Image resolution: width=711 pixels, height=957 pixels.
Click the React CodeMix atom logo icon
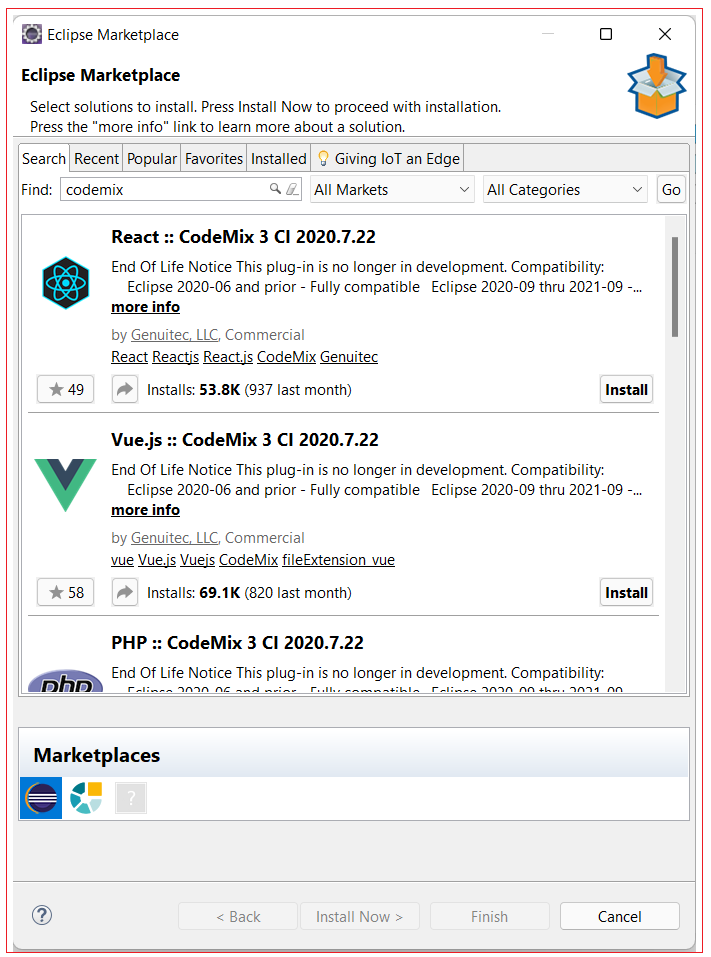(x=65, y=283)
